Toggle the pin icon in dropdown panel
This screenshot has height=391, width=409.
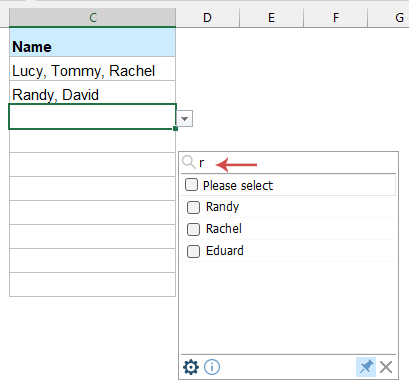366,367
